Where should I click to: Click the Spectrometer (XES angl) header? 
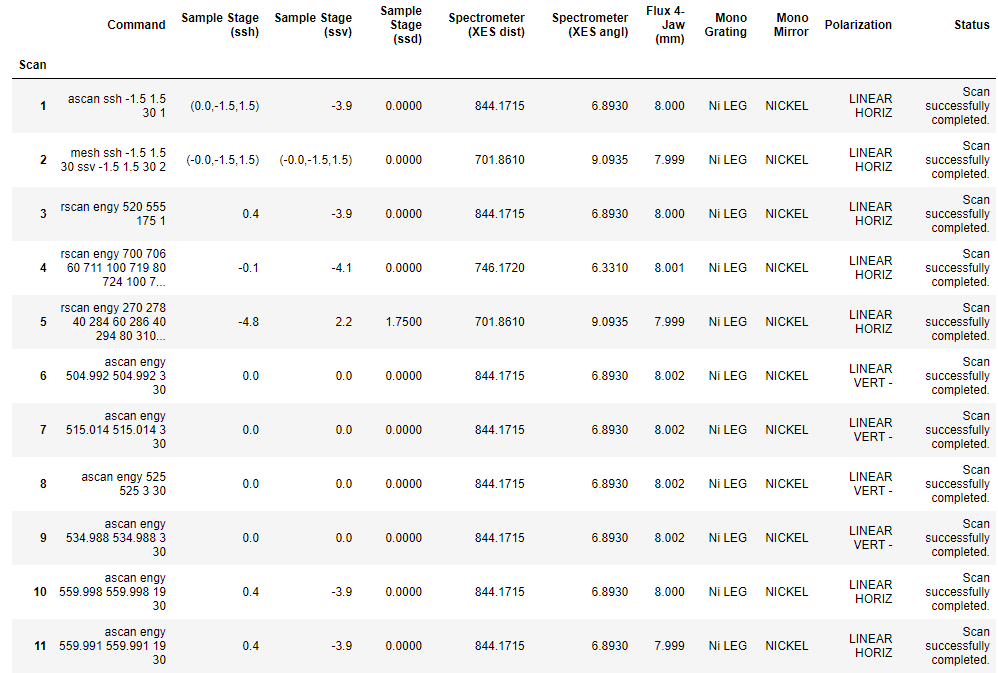point(590,25)
